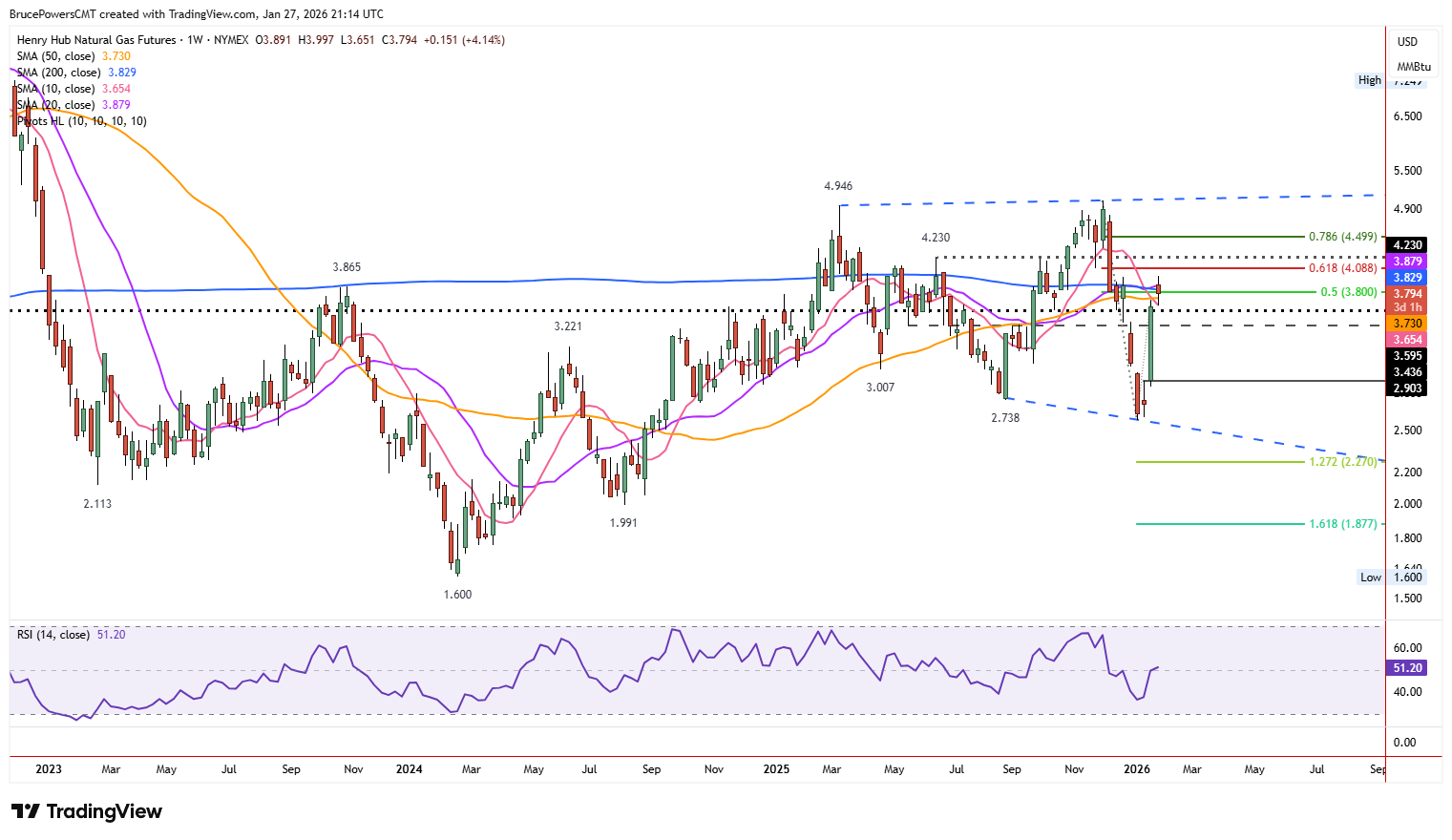Click the TradingView logo at chart bottom
The width and height of the screenshot is (1452, 840).
[x=87, y=811]
